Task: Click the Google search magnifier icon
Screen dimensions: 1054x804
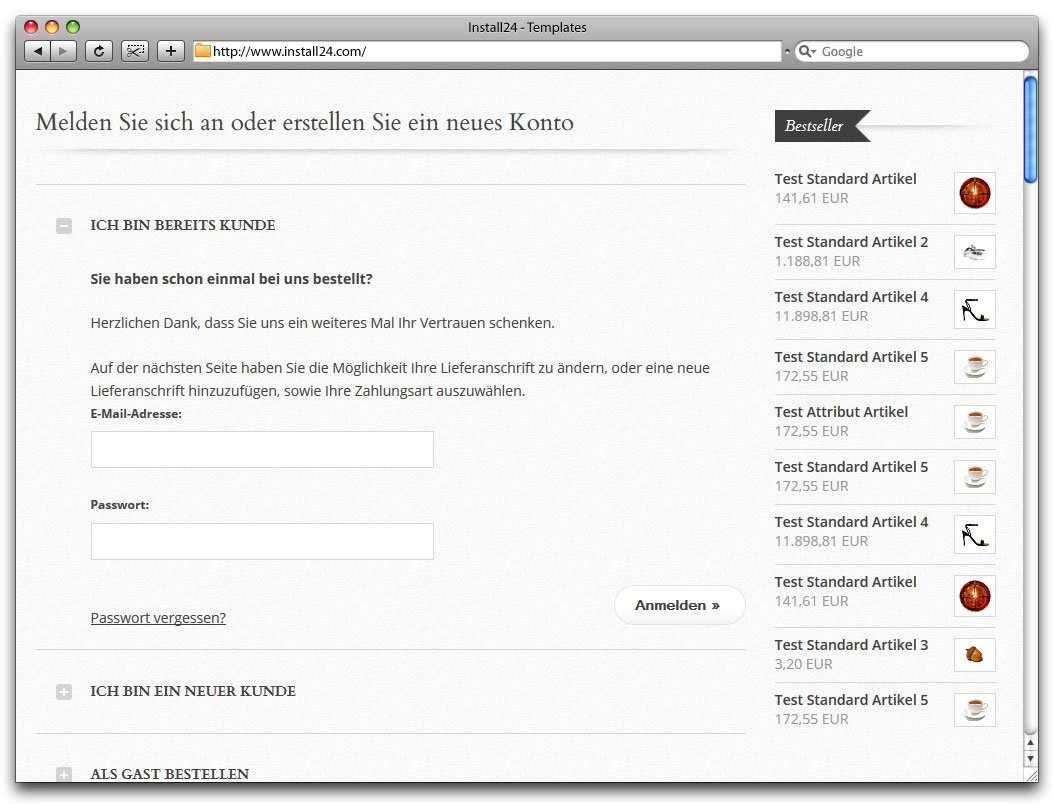Action: click(x=805, y=51)
